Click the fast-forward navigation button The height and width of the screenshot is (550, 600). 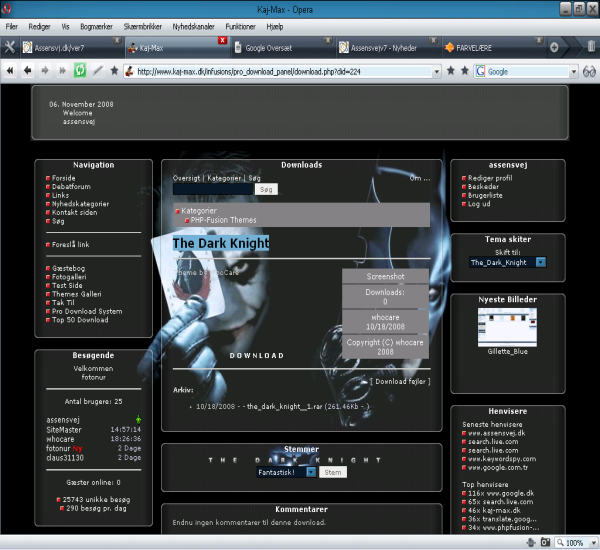62,70
